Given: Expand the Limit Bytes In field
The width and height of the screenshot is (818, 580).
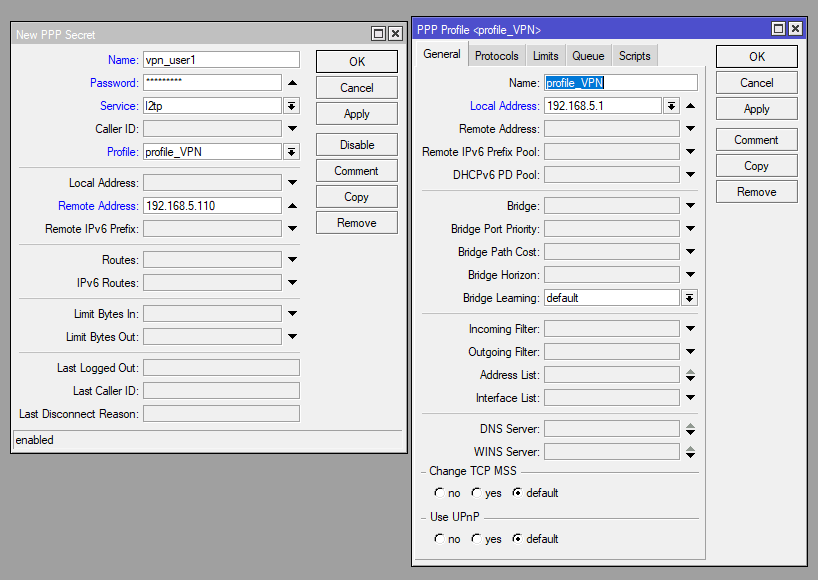Looking at the screenshot, I should pos(293,313).
